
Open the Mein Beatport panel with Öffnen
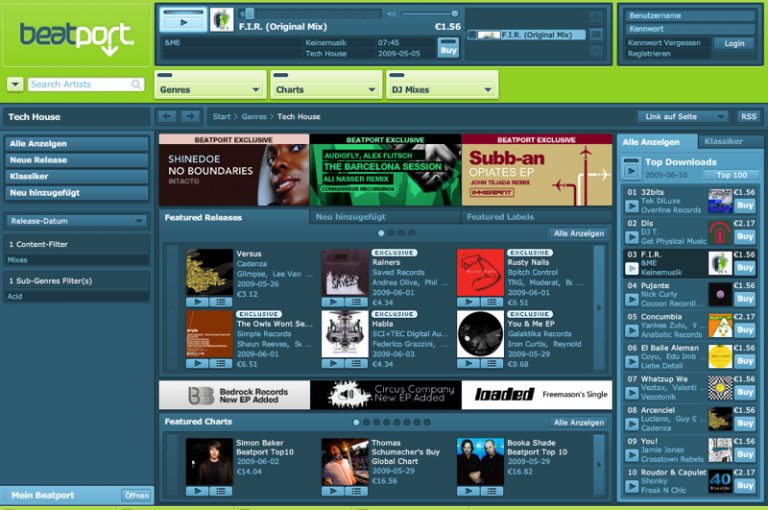[x=137, y=495]
